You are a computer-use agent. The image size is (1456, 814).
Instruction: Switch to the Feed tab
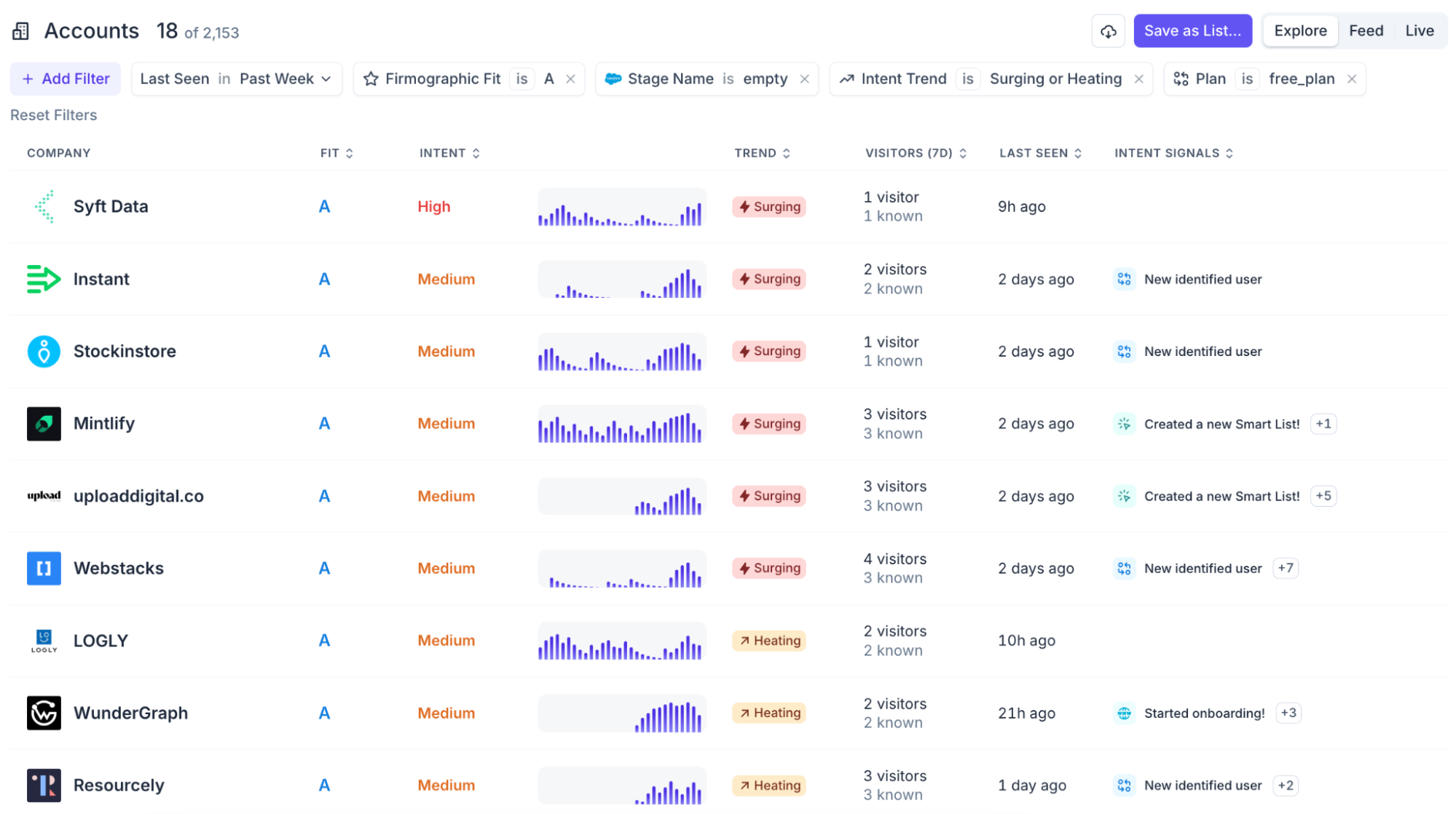(x=1366, y=31)
